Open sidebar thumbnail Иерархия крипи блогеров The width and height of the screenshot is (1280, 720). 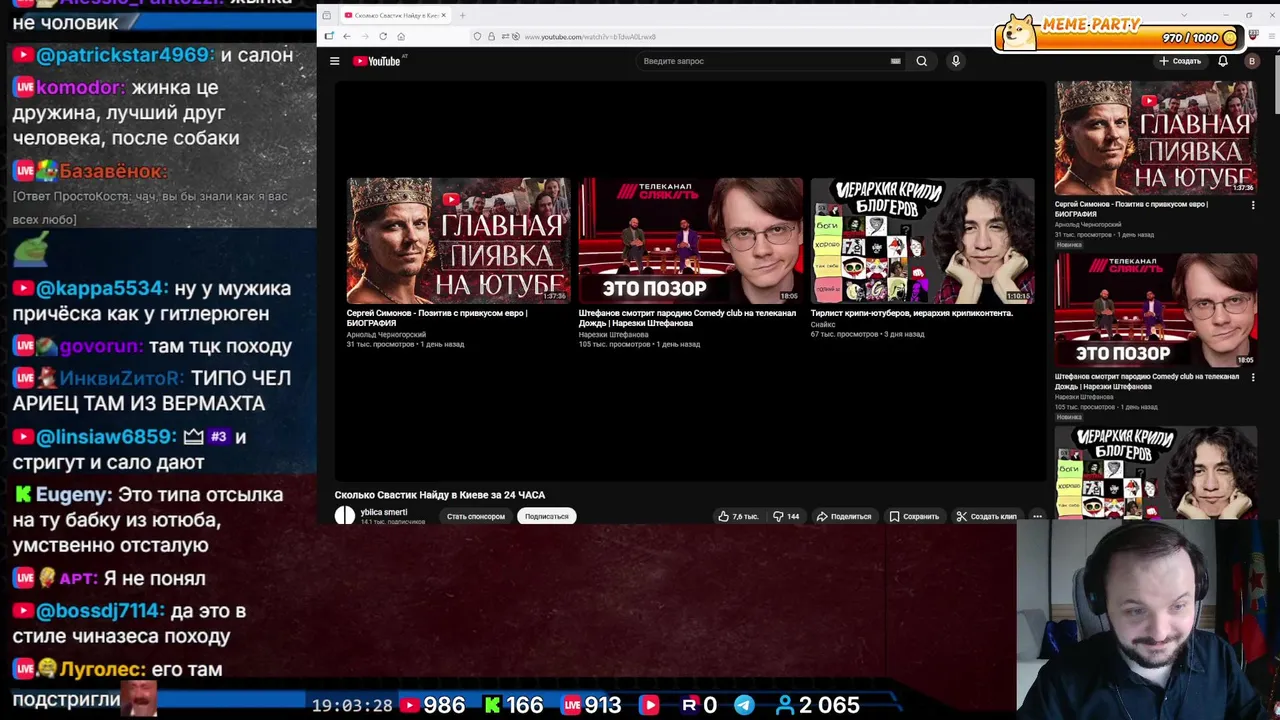click(x=1156, y=472)
